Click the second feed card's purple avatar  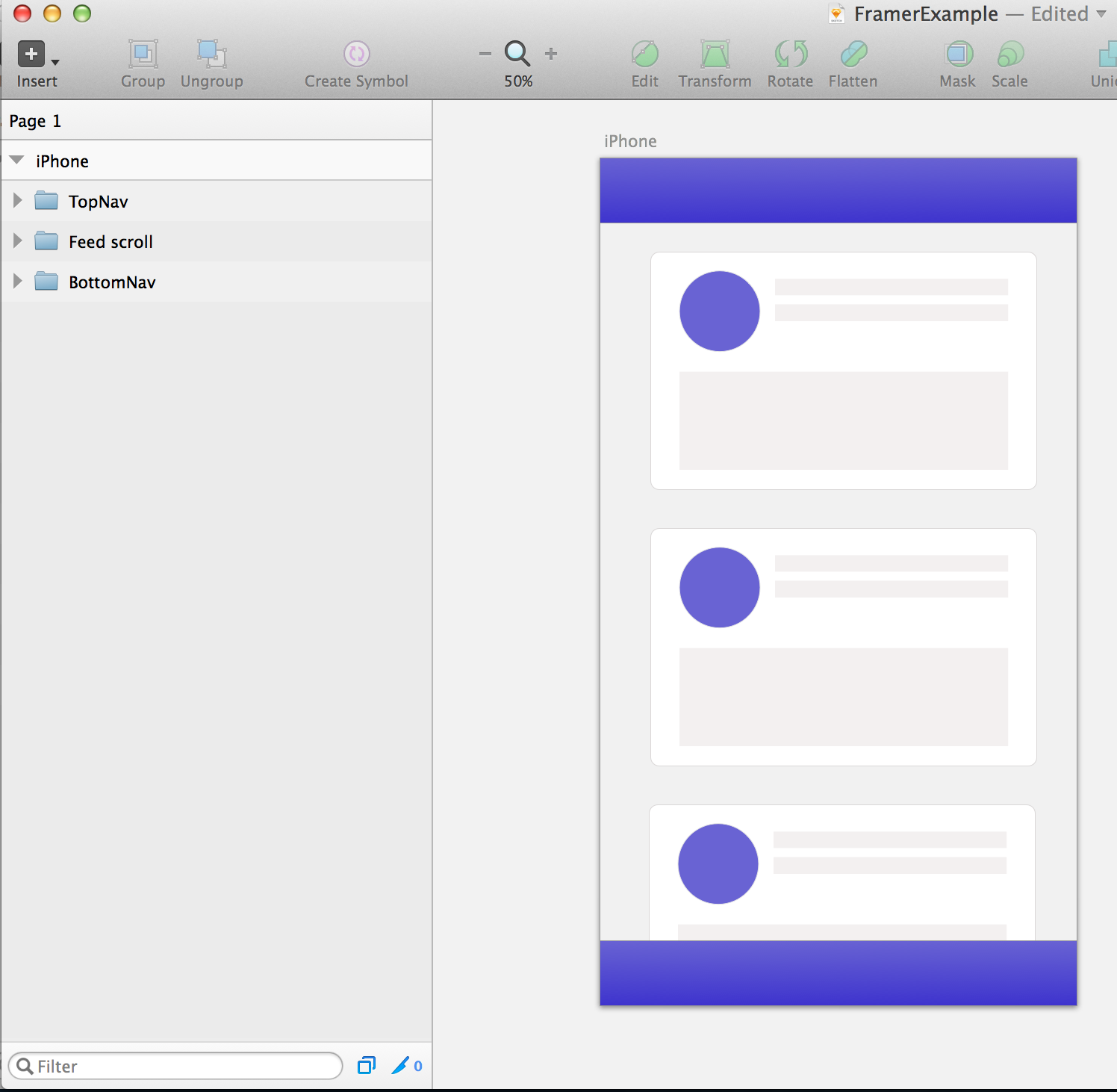click(720, 587)
